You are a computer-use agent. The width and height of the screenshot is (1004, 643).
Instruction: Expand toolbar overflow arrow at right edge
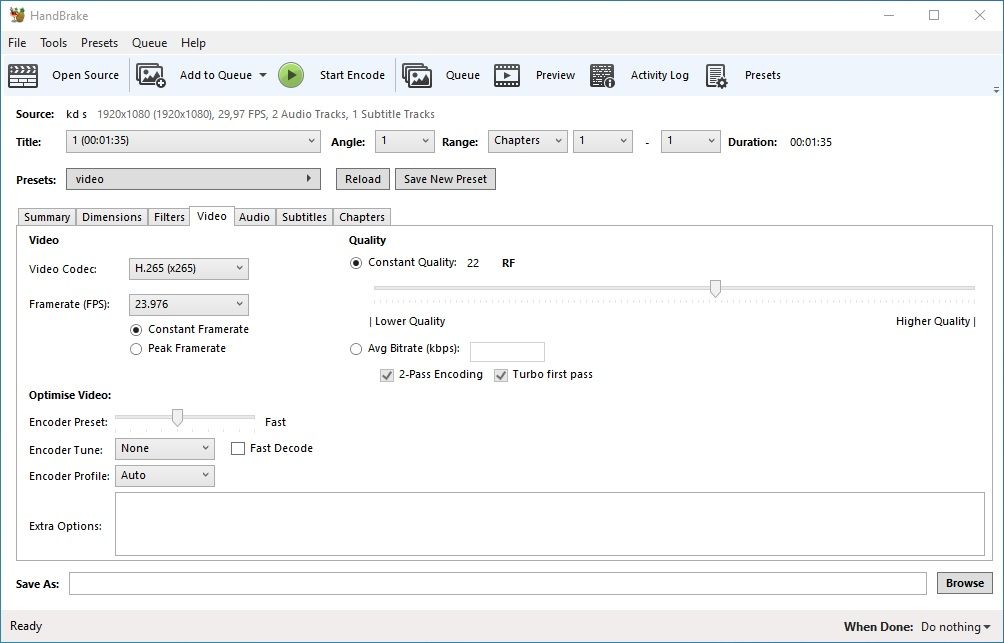996,90
